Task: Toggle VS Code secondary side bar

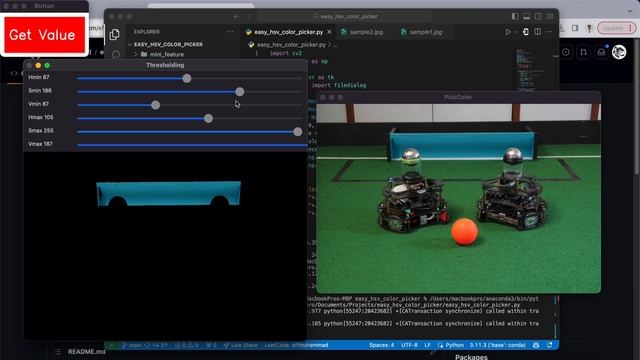Action: click(x=538, y=16)
